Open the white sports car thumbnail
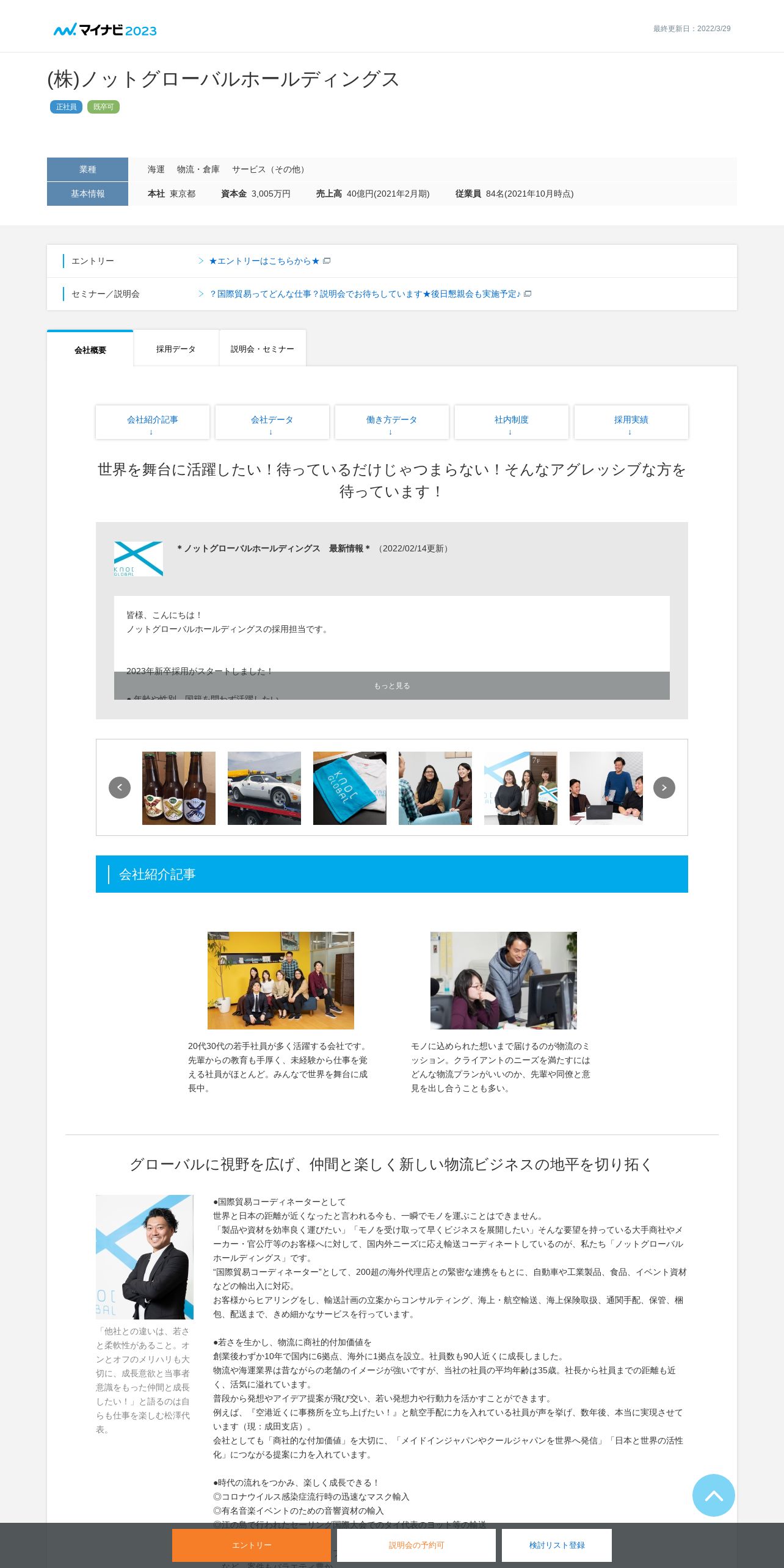This screenshot has height=1568, width=784. 264,788
